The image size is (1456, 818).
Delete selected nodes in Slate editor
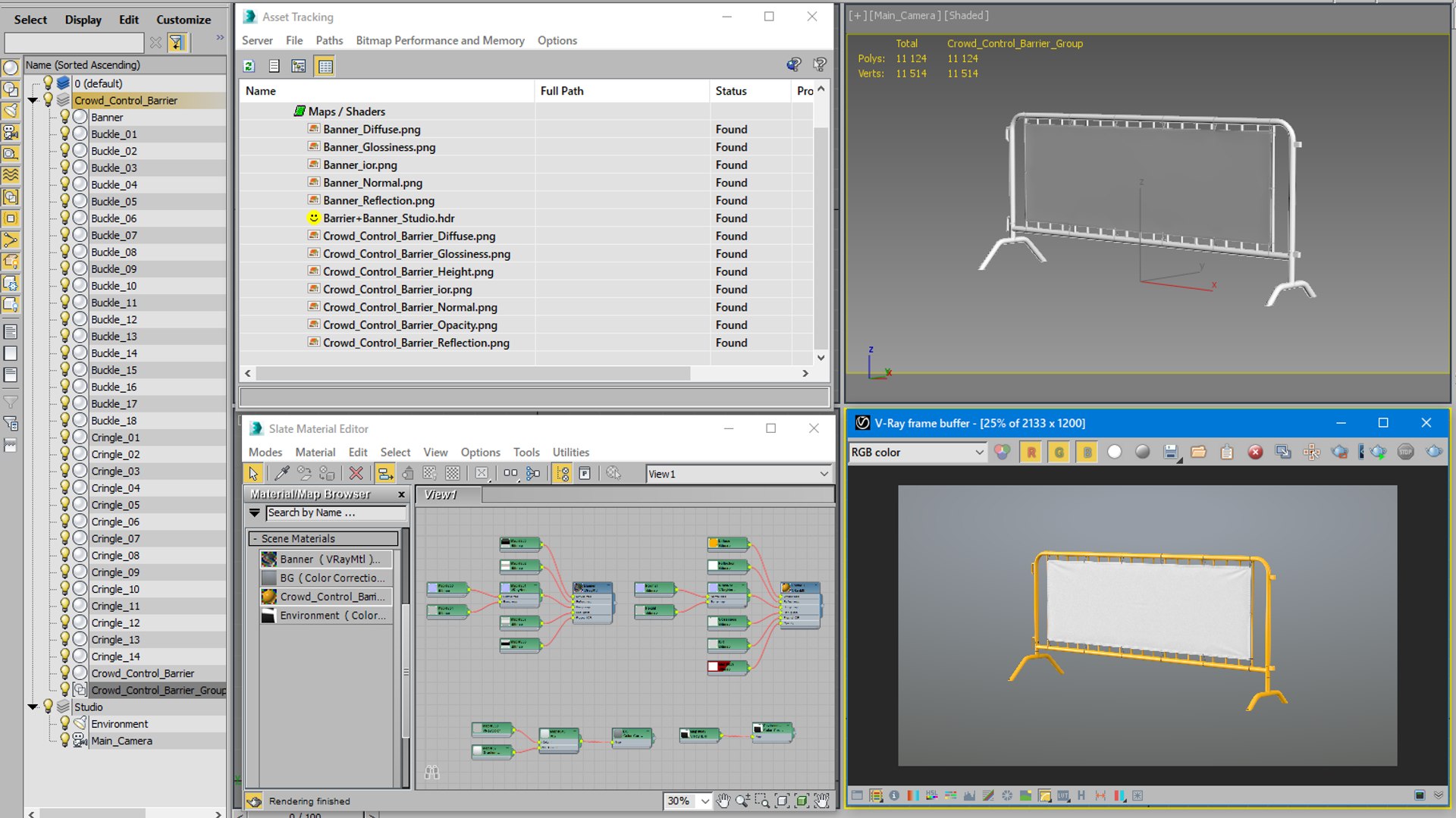point(356,474)
